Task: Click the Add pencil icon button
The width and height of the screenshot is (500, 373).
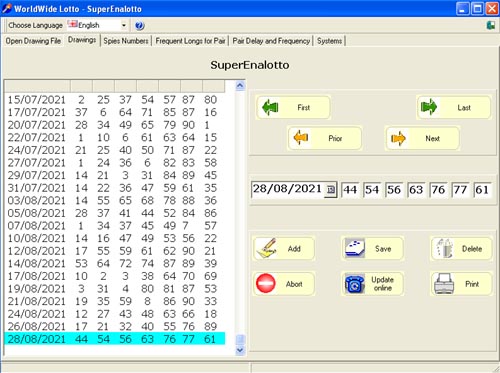Action: 284,249
